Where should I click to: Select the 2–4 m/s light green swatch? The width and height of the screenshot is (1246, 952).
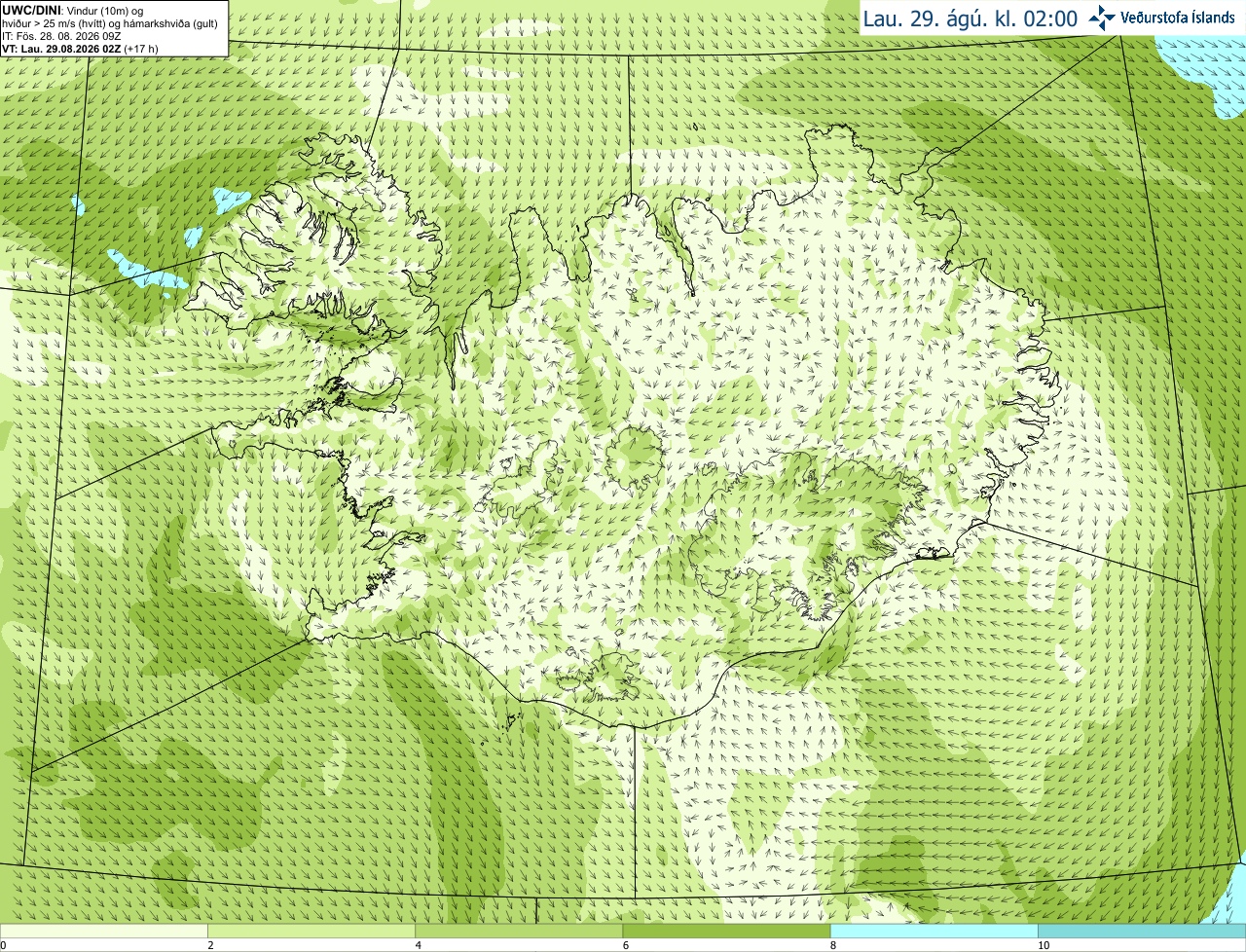coord(311,932)
